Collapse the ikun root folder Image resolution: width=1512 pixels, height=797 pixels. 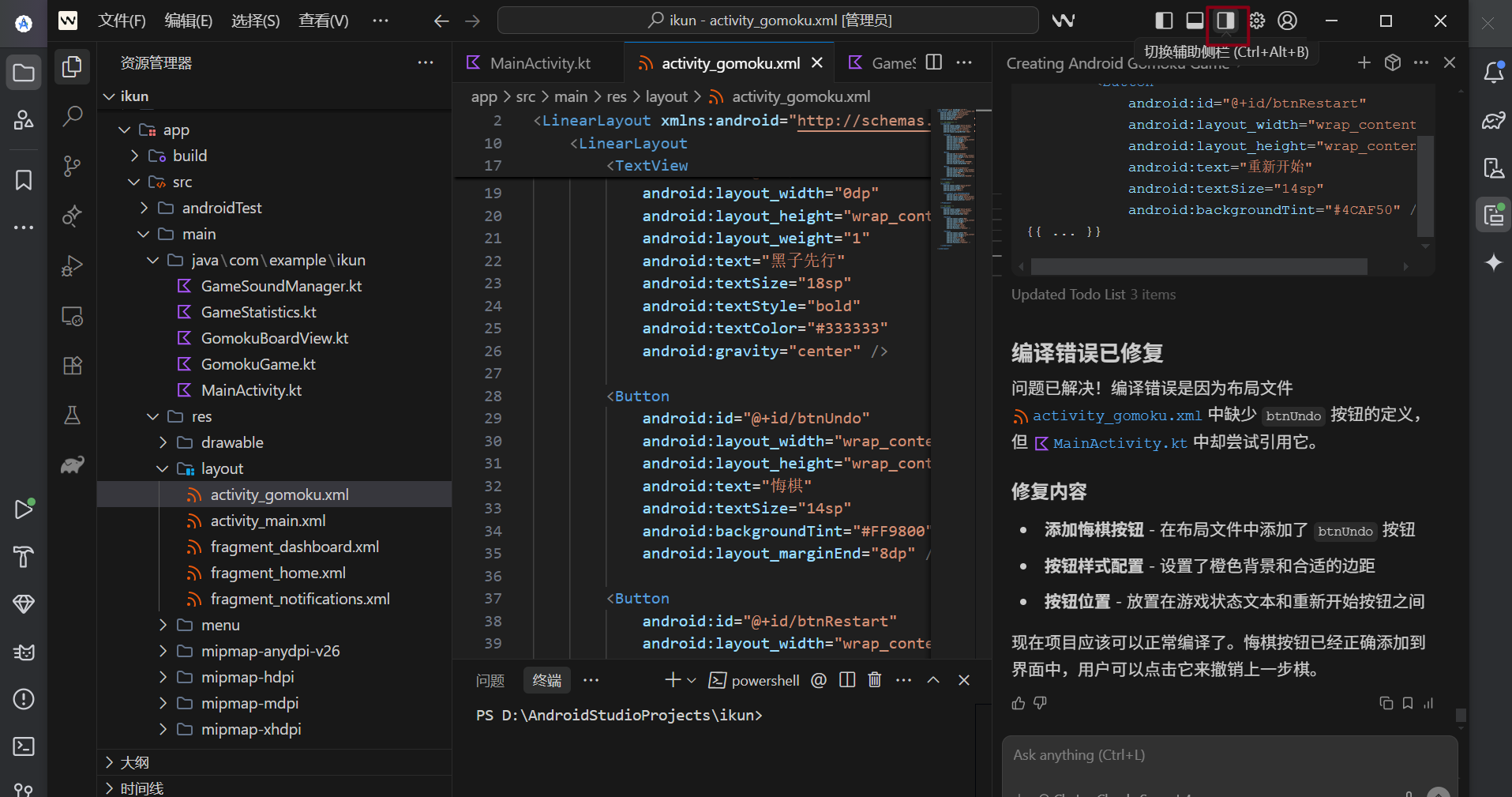coord(109,96)
